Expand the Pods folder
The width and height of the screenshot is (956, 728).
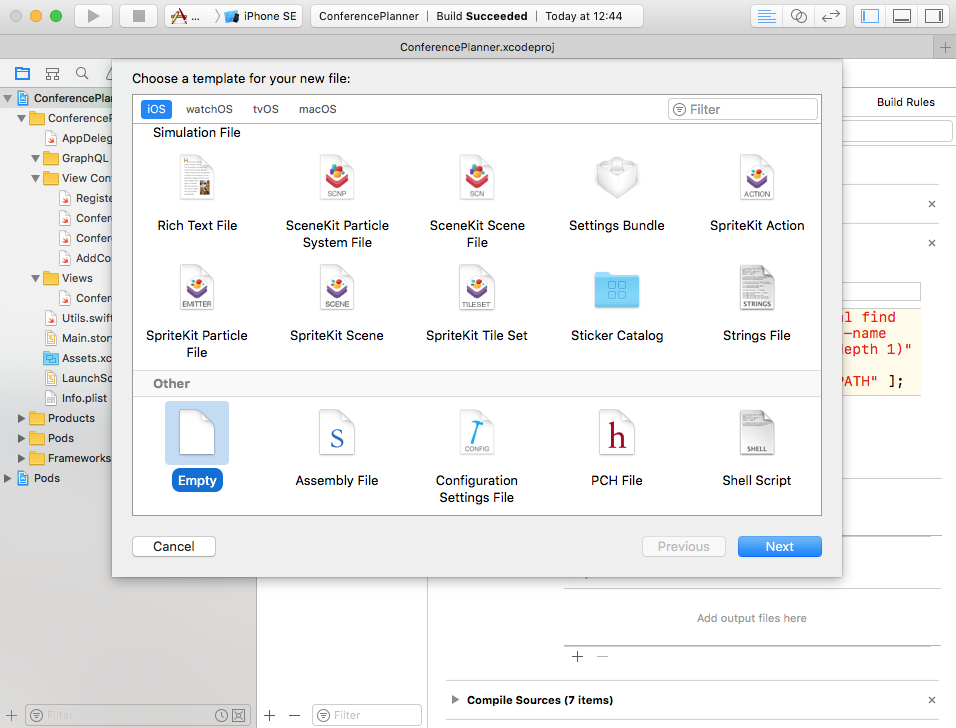click(x=21, y=438)
